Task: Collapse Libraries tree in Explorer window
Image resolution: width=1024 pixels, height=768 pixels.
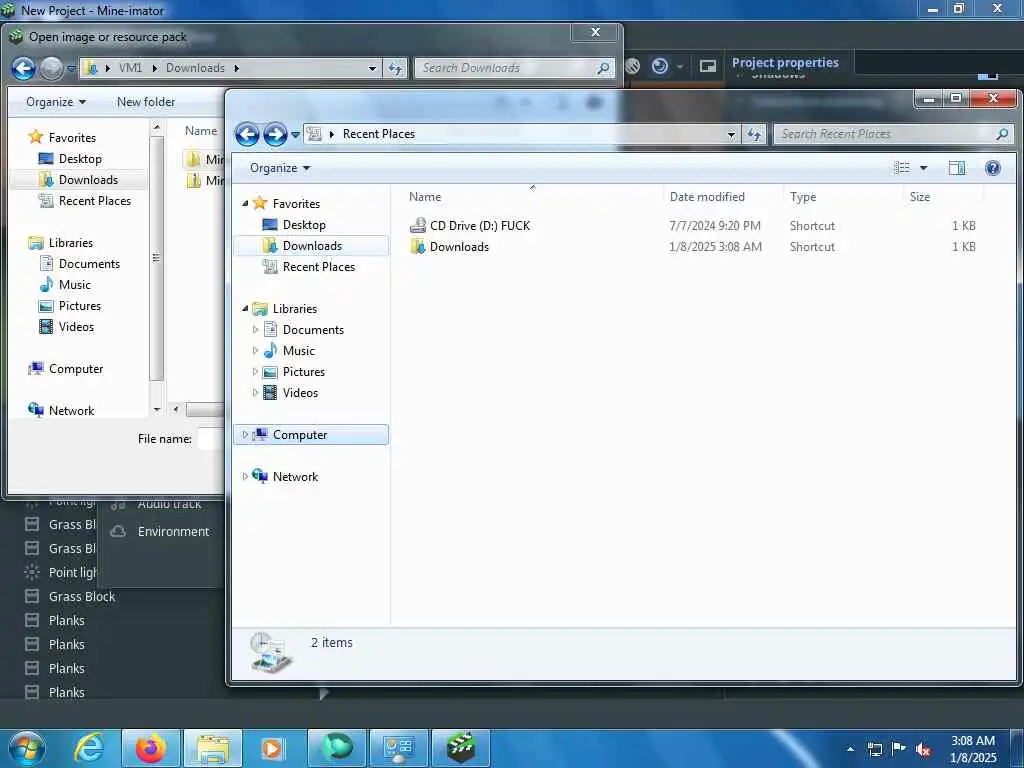Action: point(245,309)
